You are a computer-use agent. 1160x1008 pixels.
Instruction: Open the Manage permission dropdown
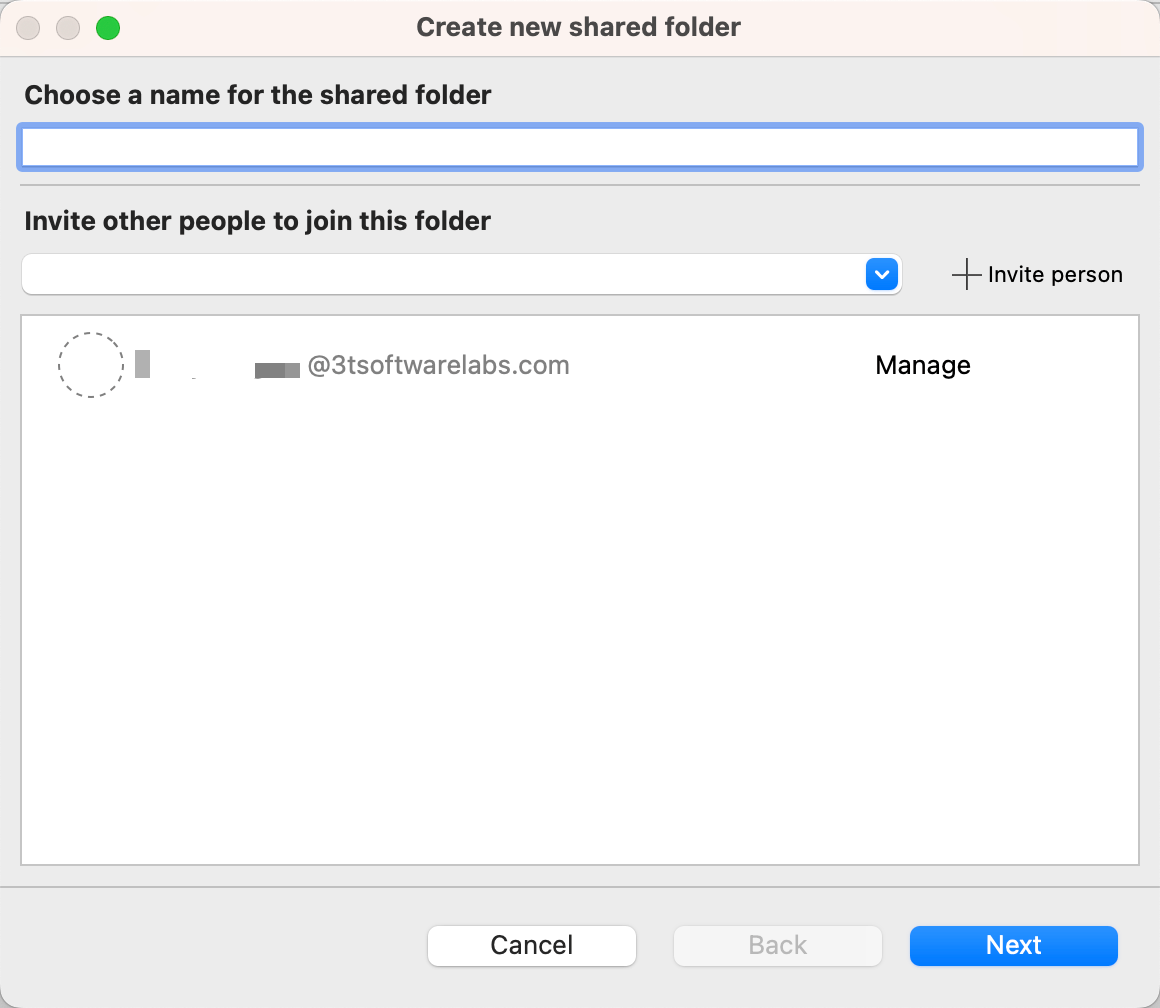tap(922, 365)
